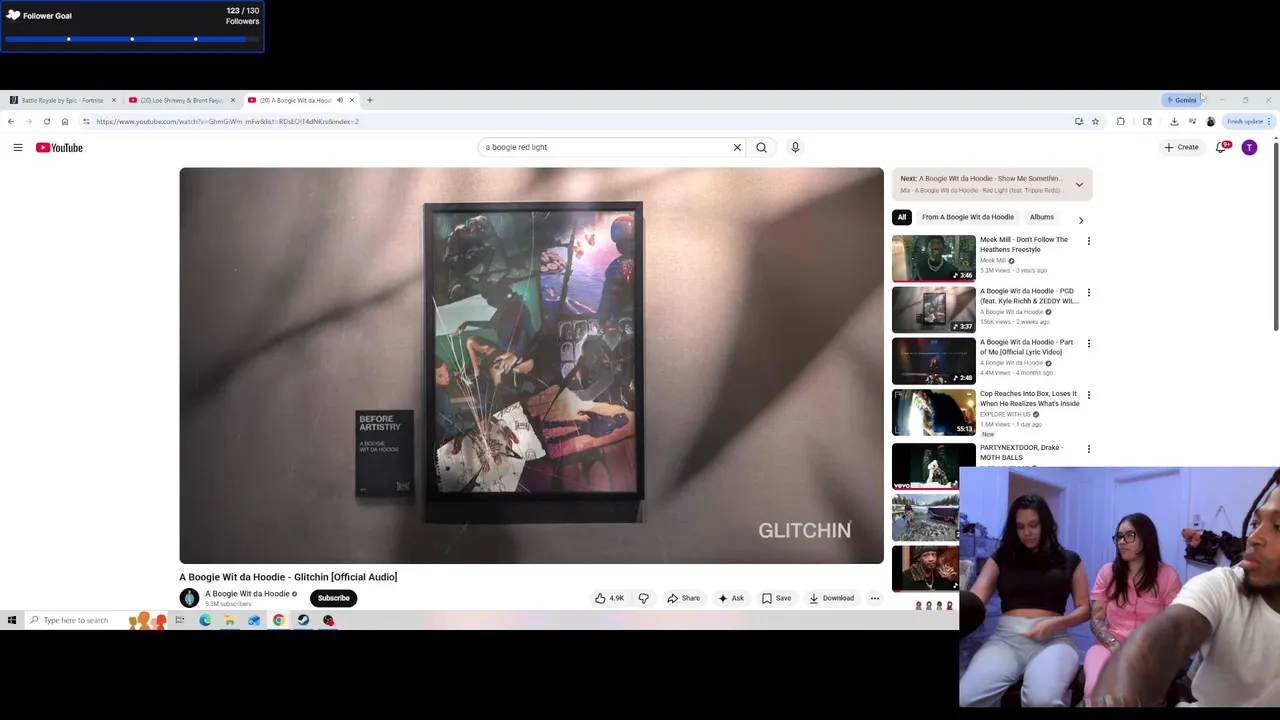Open browser extensions puzzle icon
1280x720 pixels.
(x=1120, y=121)
